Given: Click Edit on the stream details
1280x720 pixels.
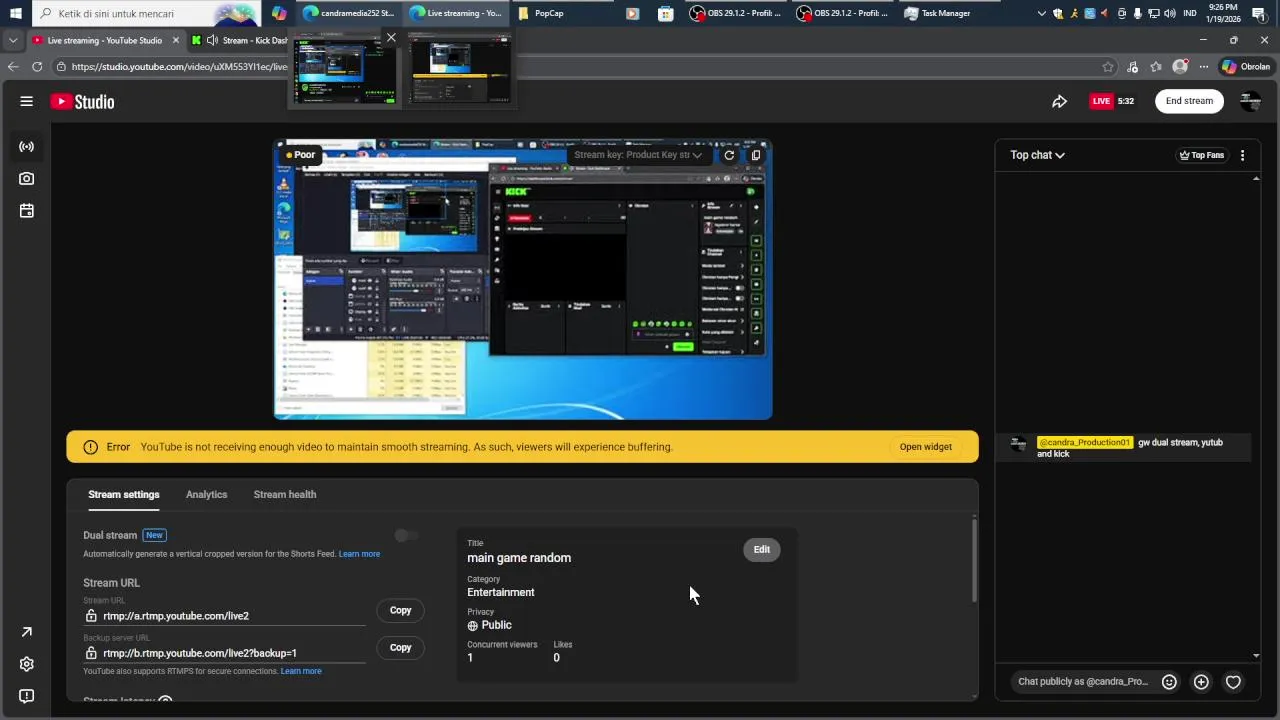Looking at the screenshot, I should pyautogui.click(x=762, y=550).
